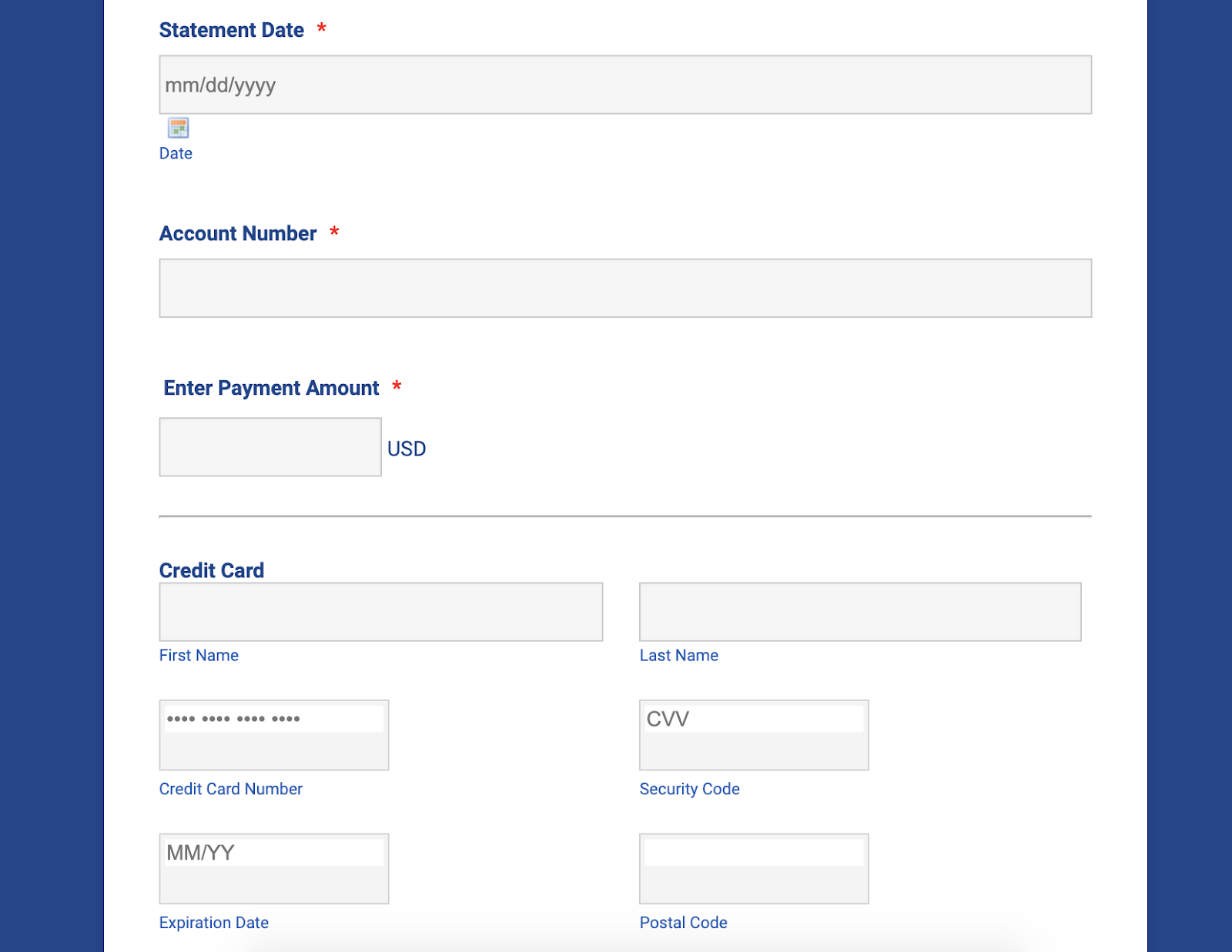This screenshot has height=952, width=1232.
Task: Click the "Expiration Date" sublabel
Action: (x=213, y=923)
